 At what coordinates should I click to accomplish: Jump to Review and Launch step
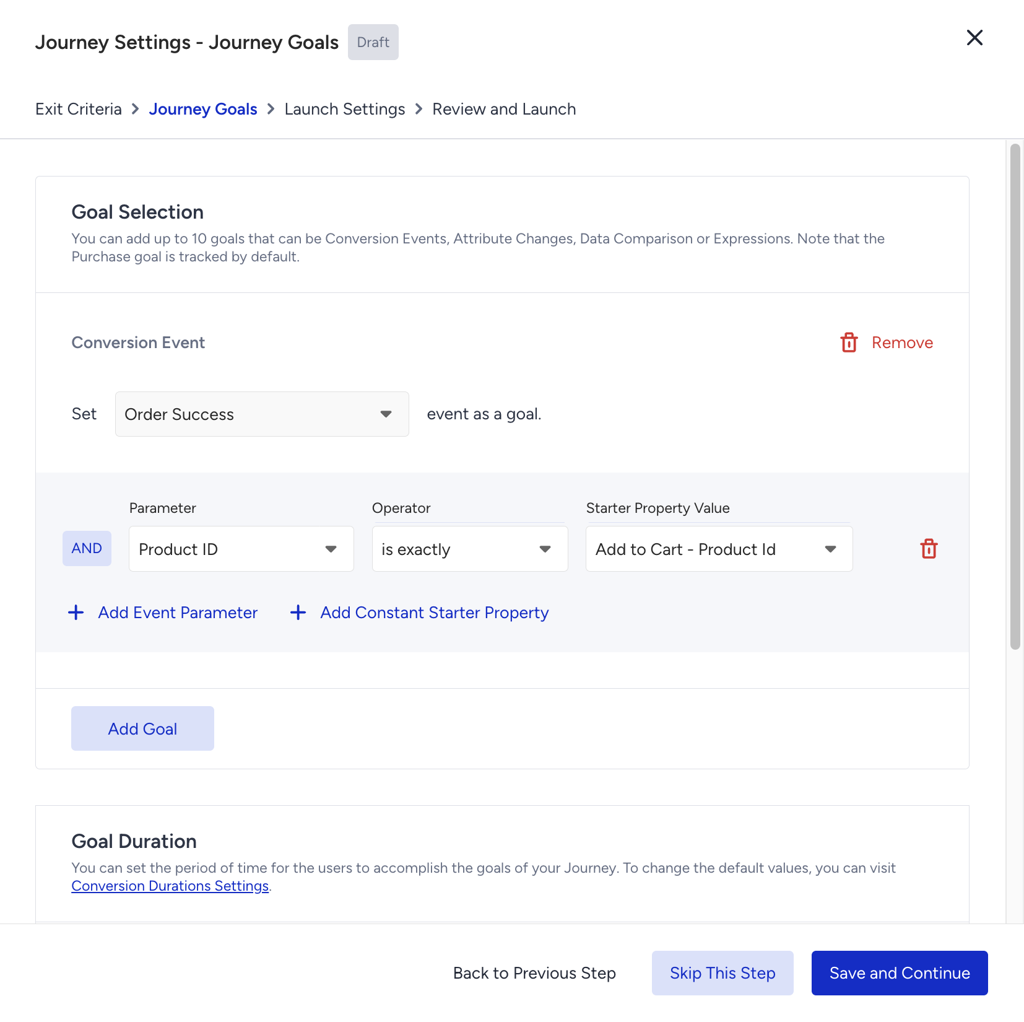pos(504,109)
